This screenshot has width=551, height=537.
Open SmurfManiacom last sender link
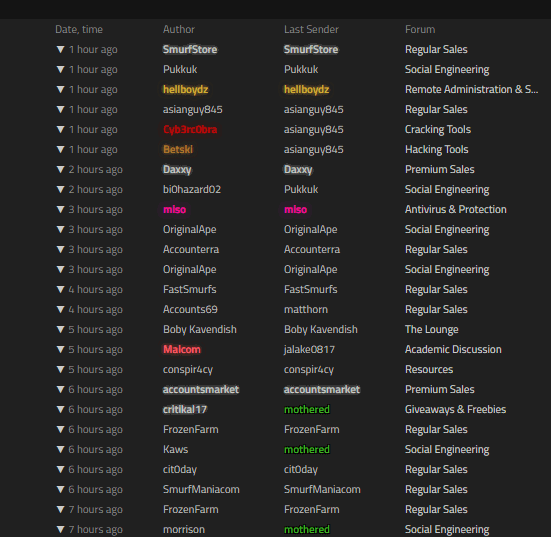322,490
